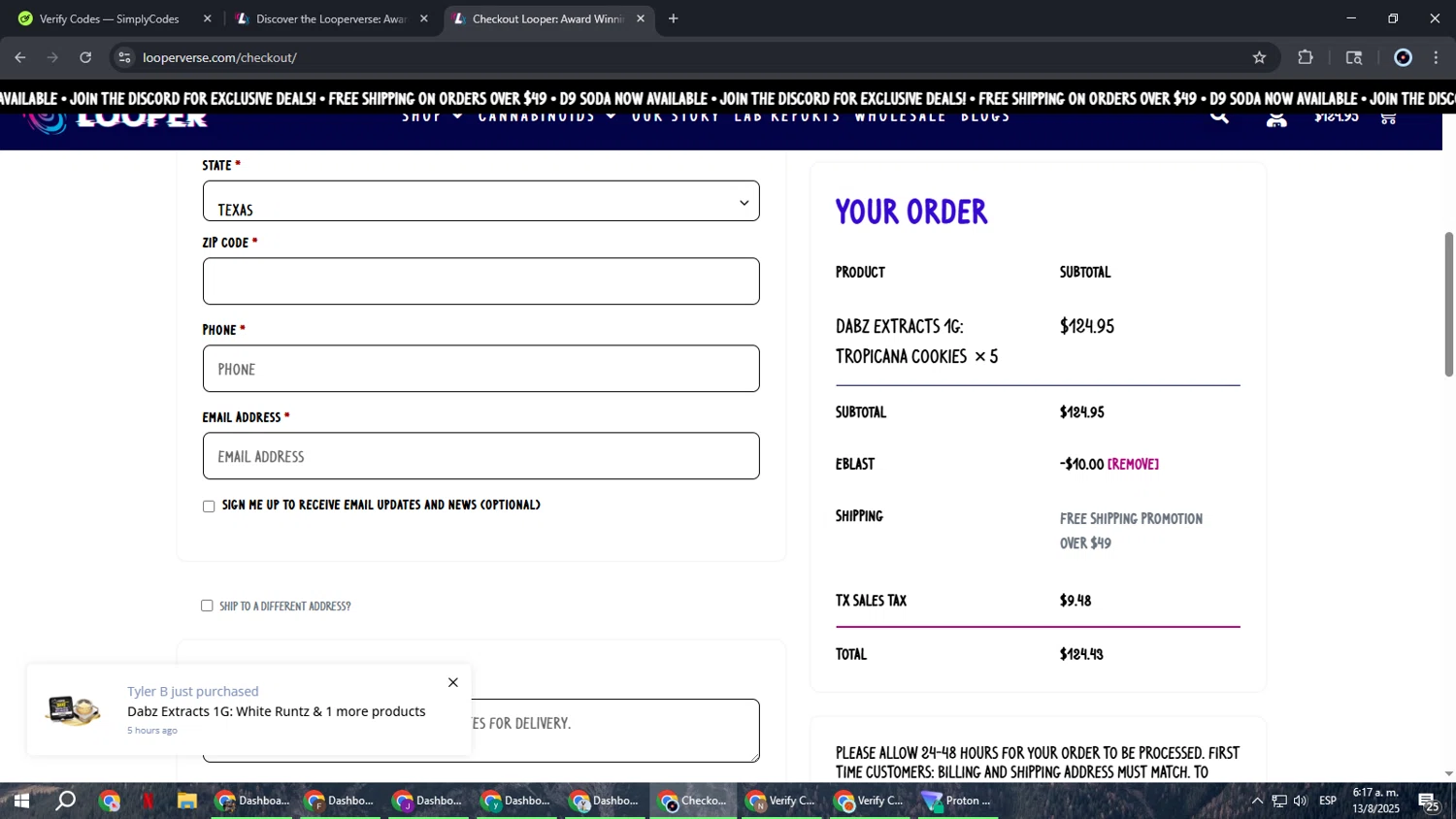
Task: Open pinned Chrome icon on taskbar
Action: (110, 801)
